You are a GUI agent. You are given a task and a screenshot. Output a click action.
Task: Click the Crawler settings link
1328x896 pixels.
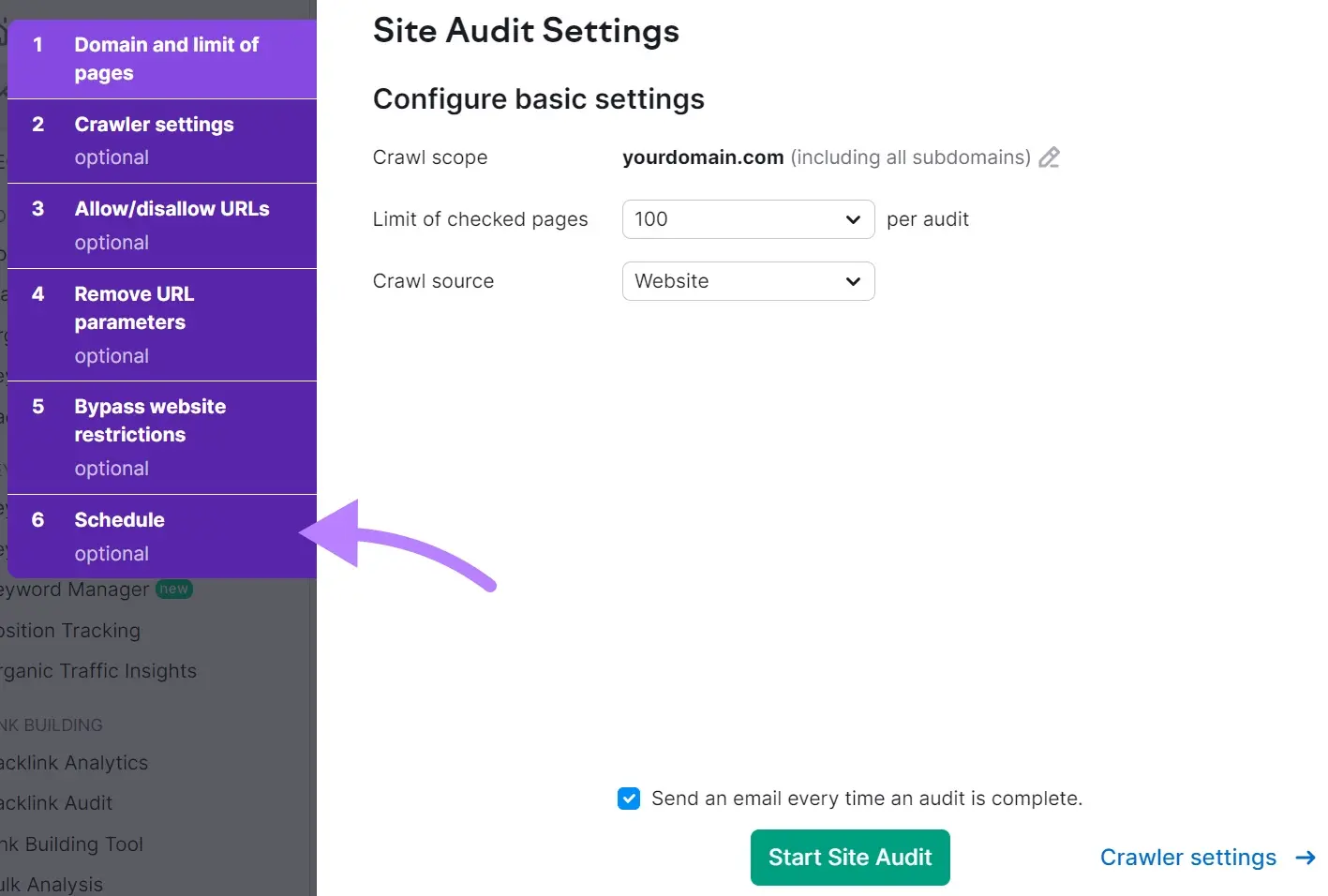[x=1187, y=858]
